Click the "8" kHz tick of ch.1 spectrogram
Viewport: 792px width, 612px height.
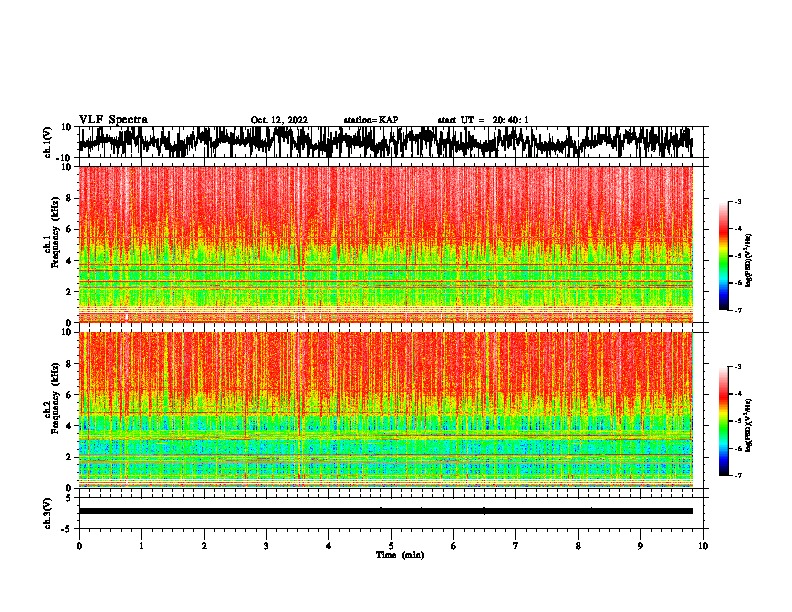(x=70, y=198)
